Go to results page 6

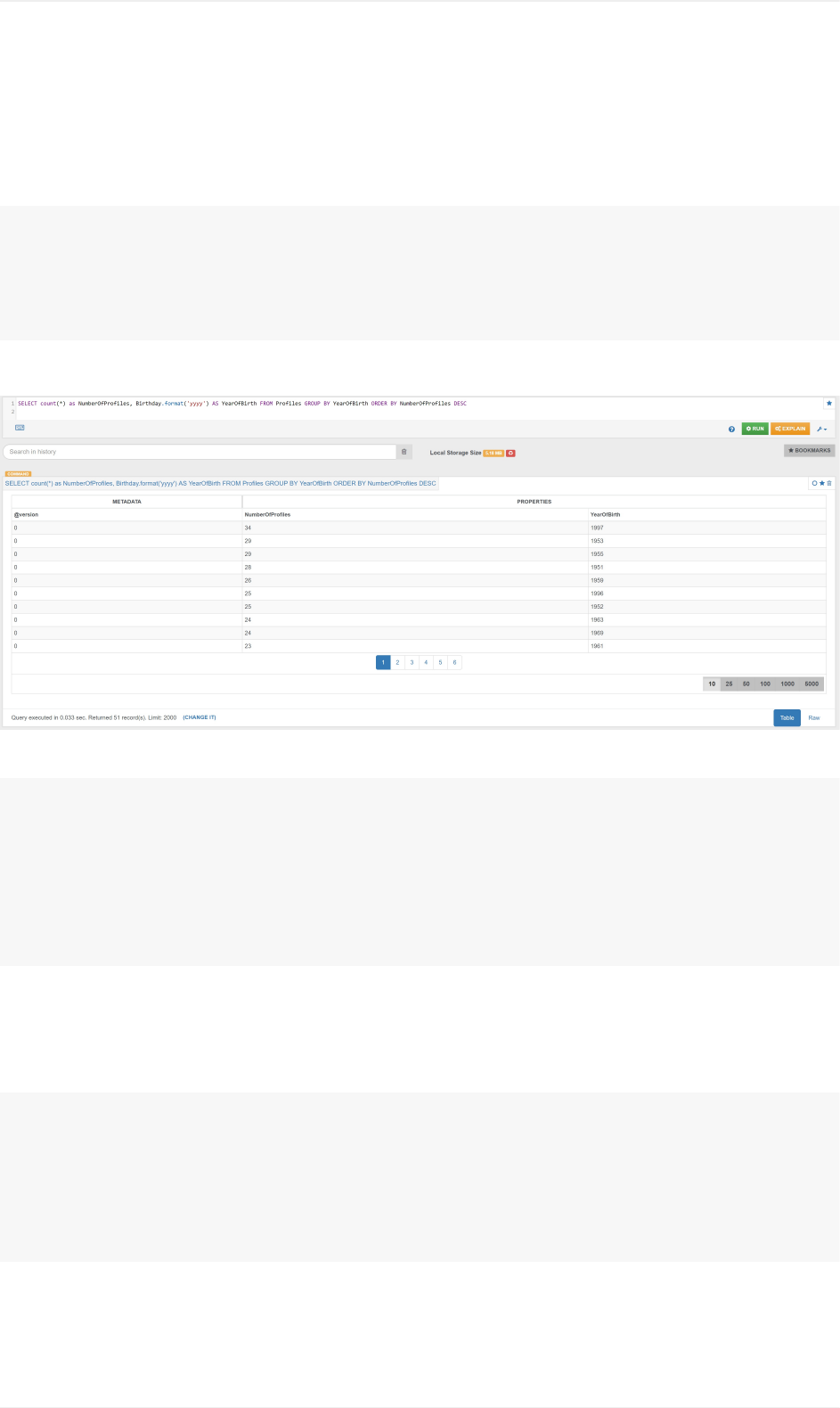coord(454,662)
